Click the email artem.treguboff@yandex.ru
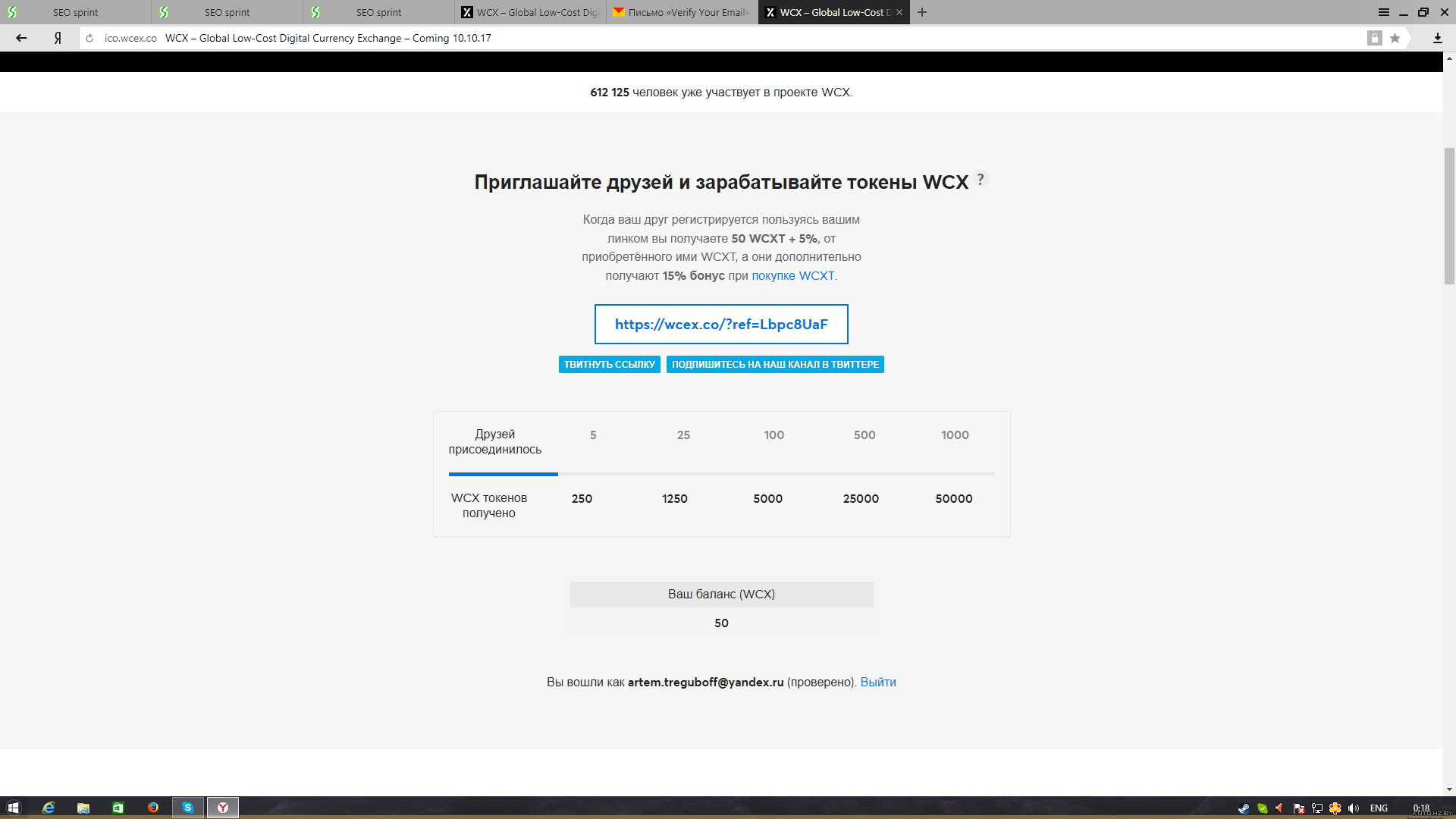Screen dimensions: 1456x819 coord(705,682)
